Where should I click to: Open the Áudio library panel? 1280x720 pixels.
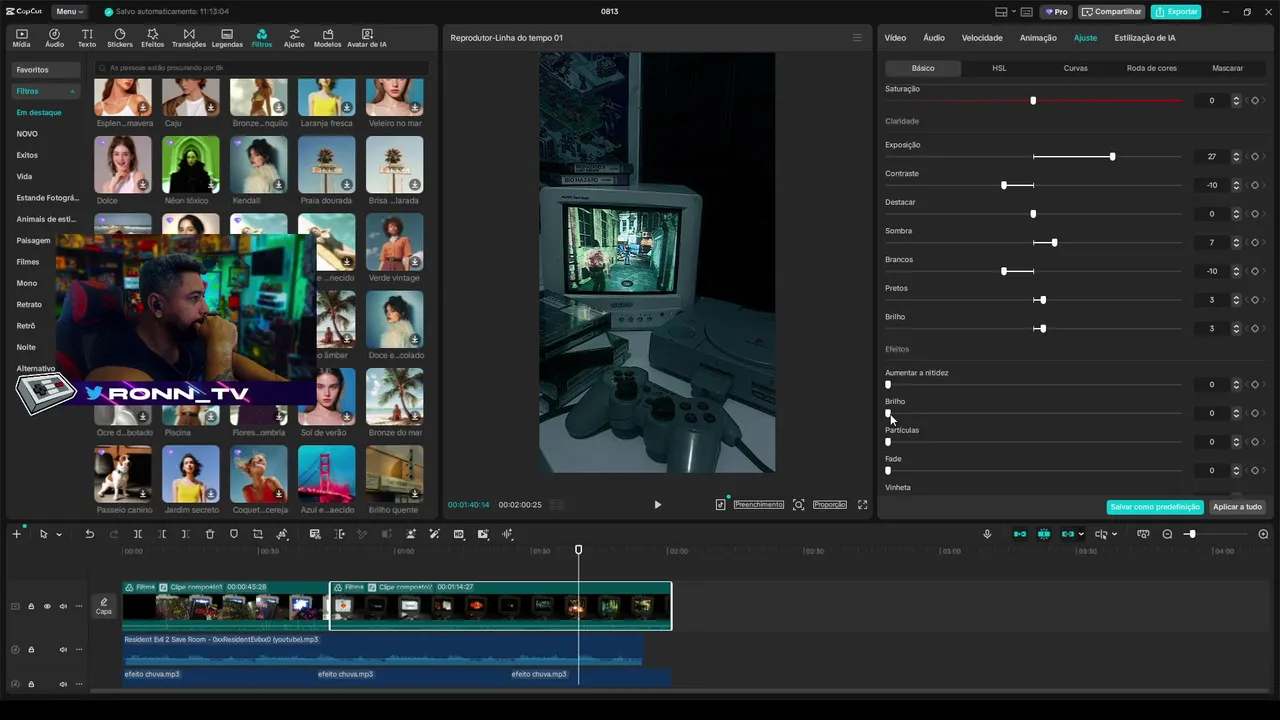point(54,38)
